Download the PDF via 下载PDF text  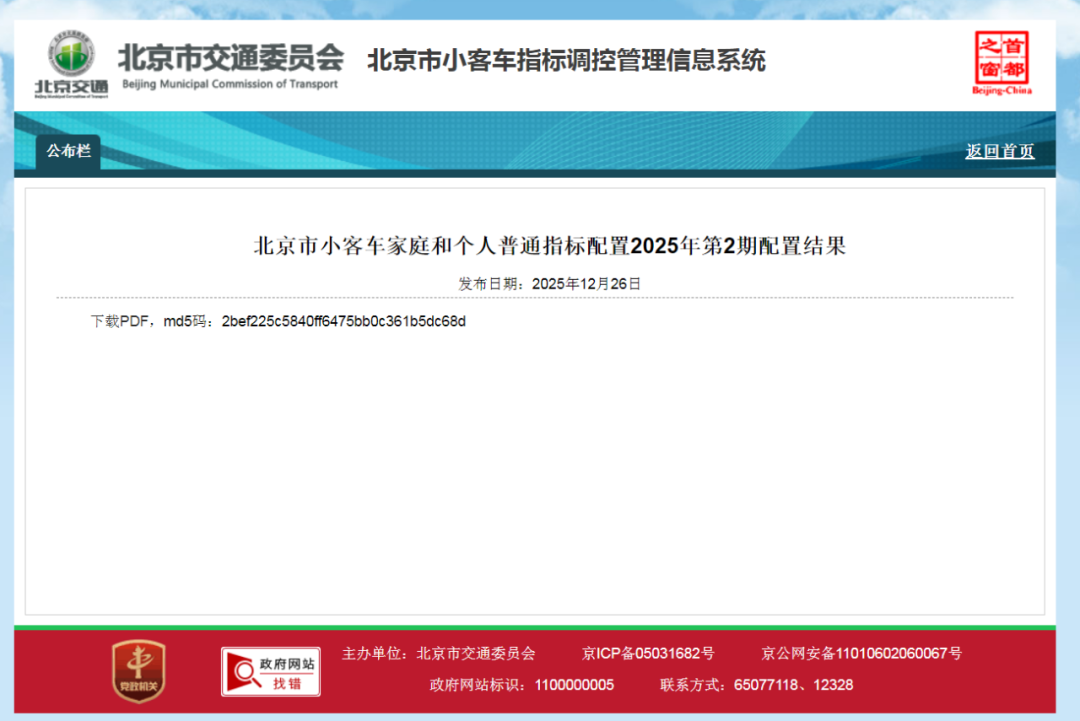coord(120,321)
